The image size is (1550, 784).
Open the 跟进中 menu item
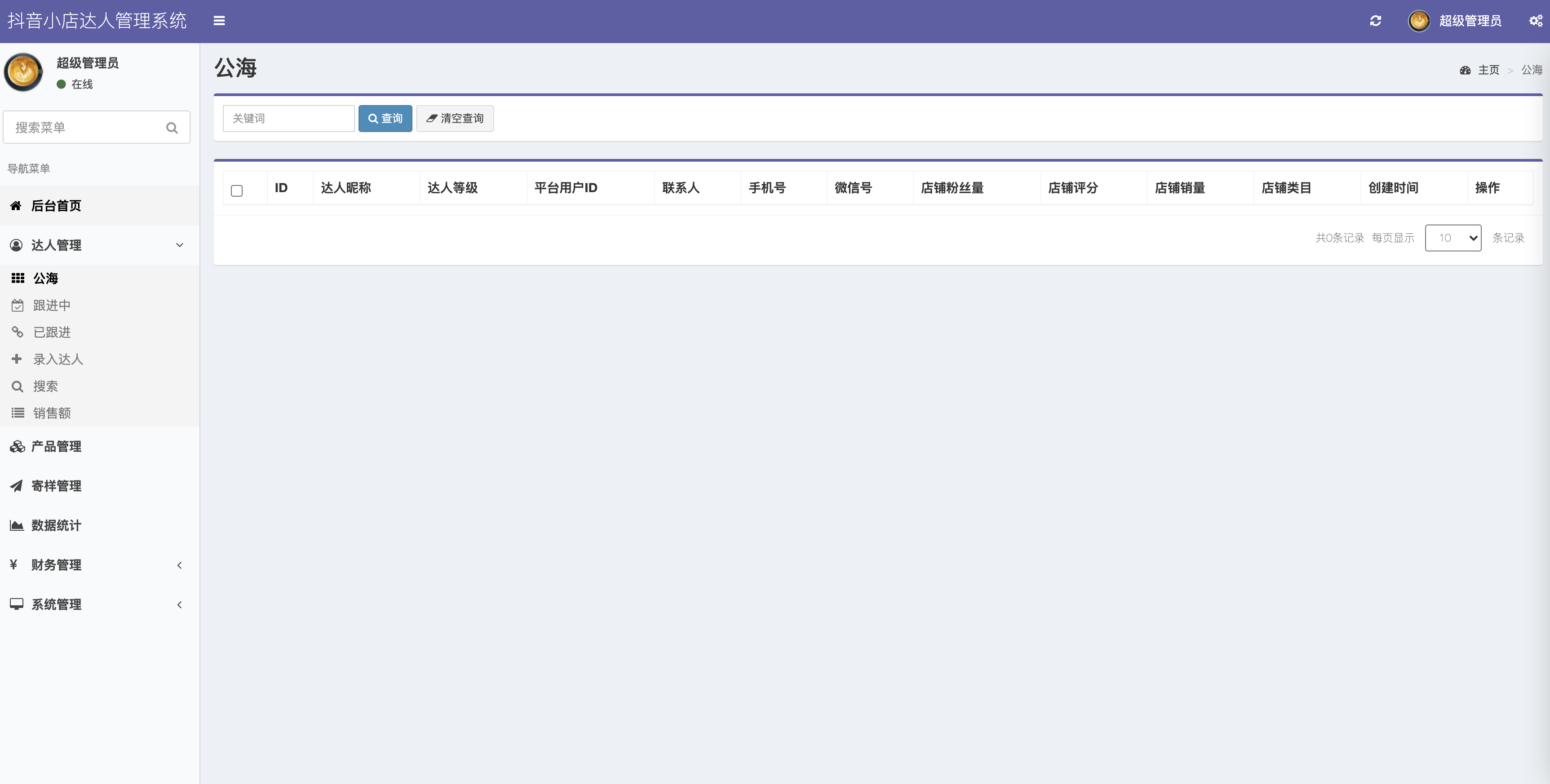coord(51,305)
